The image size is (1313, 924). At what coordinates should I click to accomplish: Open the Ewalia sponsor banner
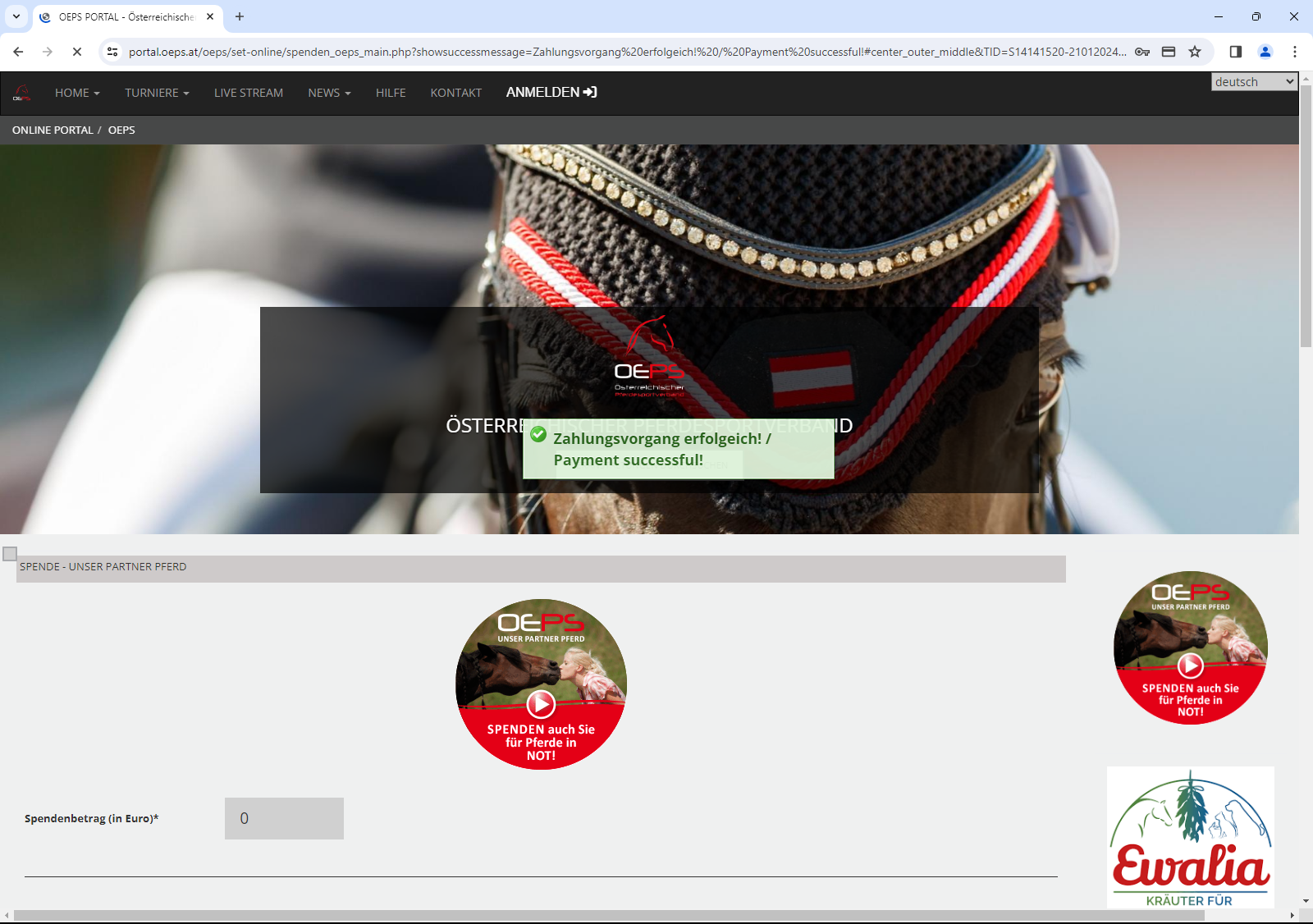point(1191,837)
